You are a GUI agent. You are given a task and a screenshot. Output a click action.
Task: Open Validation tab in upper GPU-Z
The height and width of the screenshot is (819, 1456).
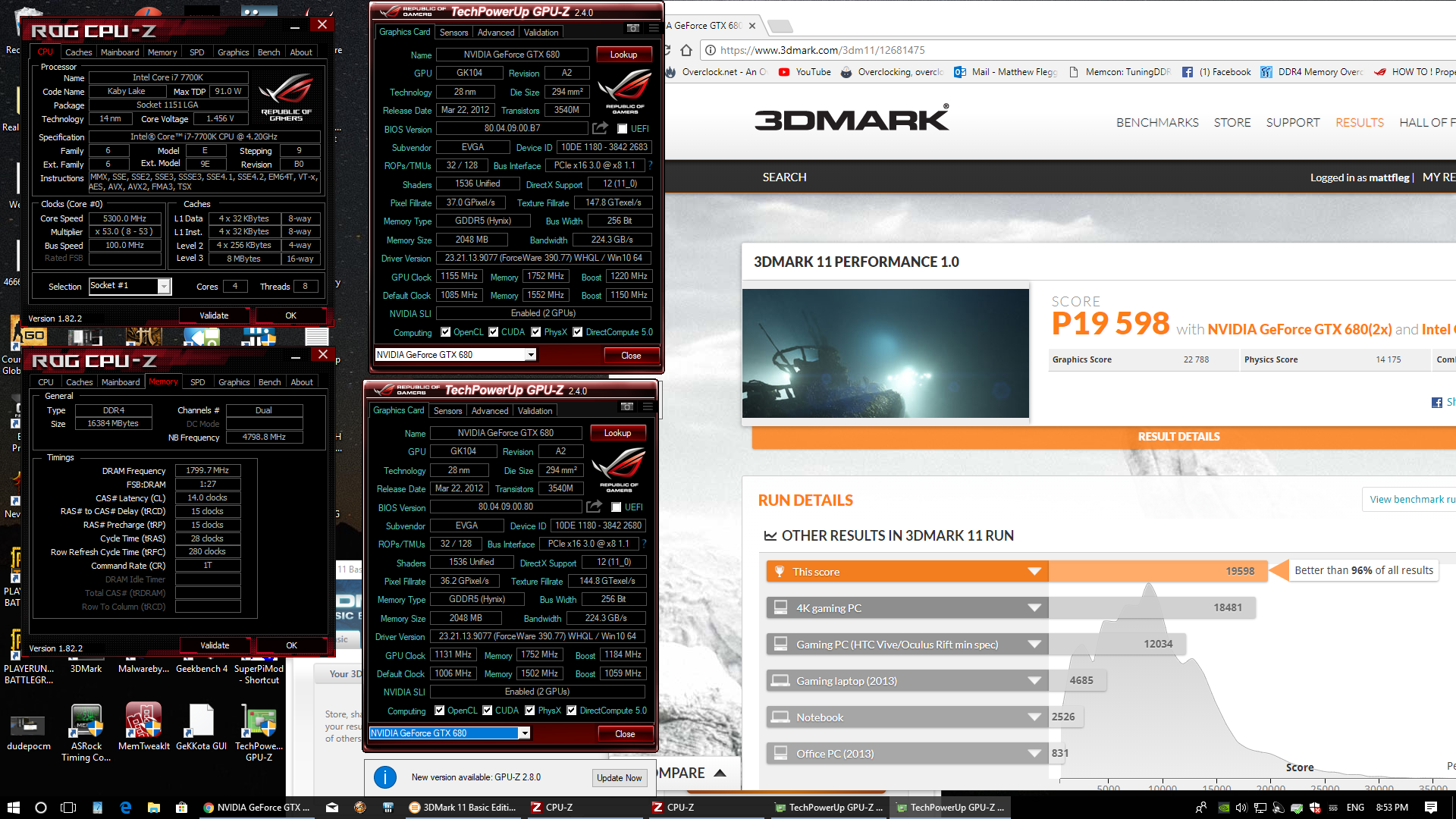click(x=541, y=32)
